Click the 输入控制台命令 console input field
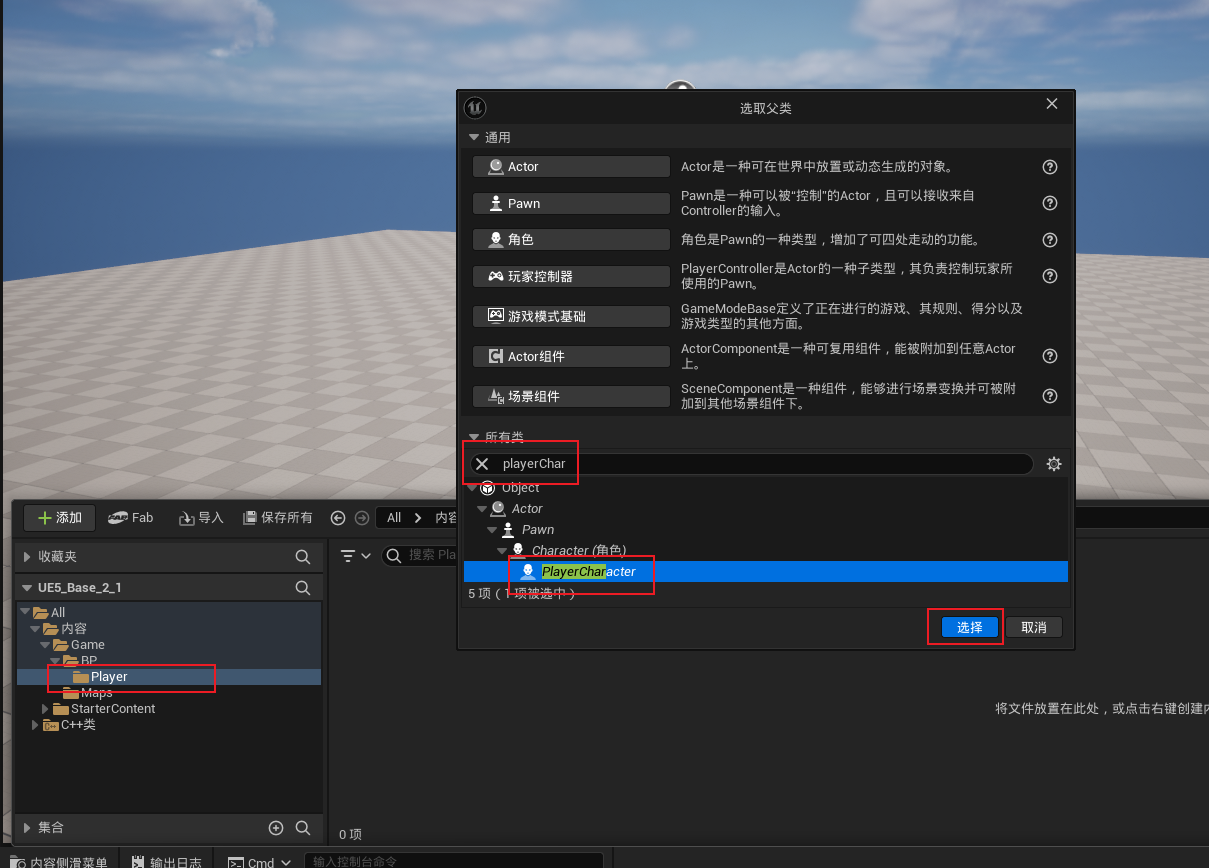The height and width of the screenshot is (868, 1209). [455, 858]
